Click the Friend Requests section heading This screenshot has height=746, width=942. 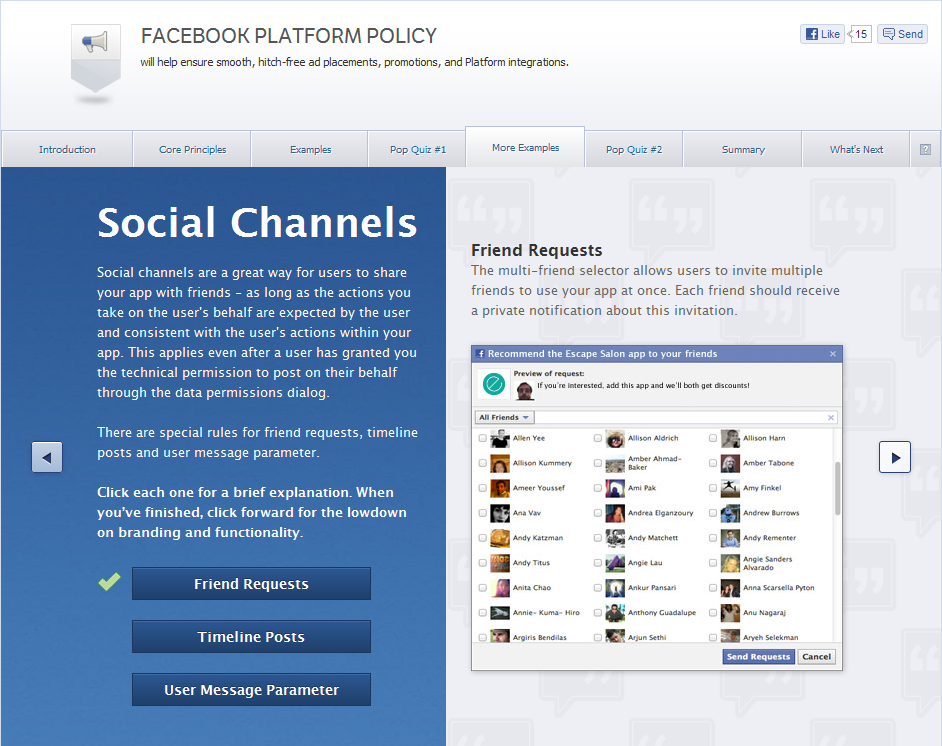[x=536, y=250]
